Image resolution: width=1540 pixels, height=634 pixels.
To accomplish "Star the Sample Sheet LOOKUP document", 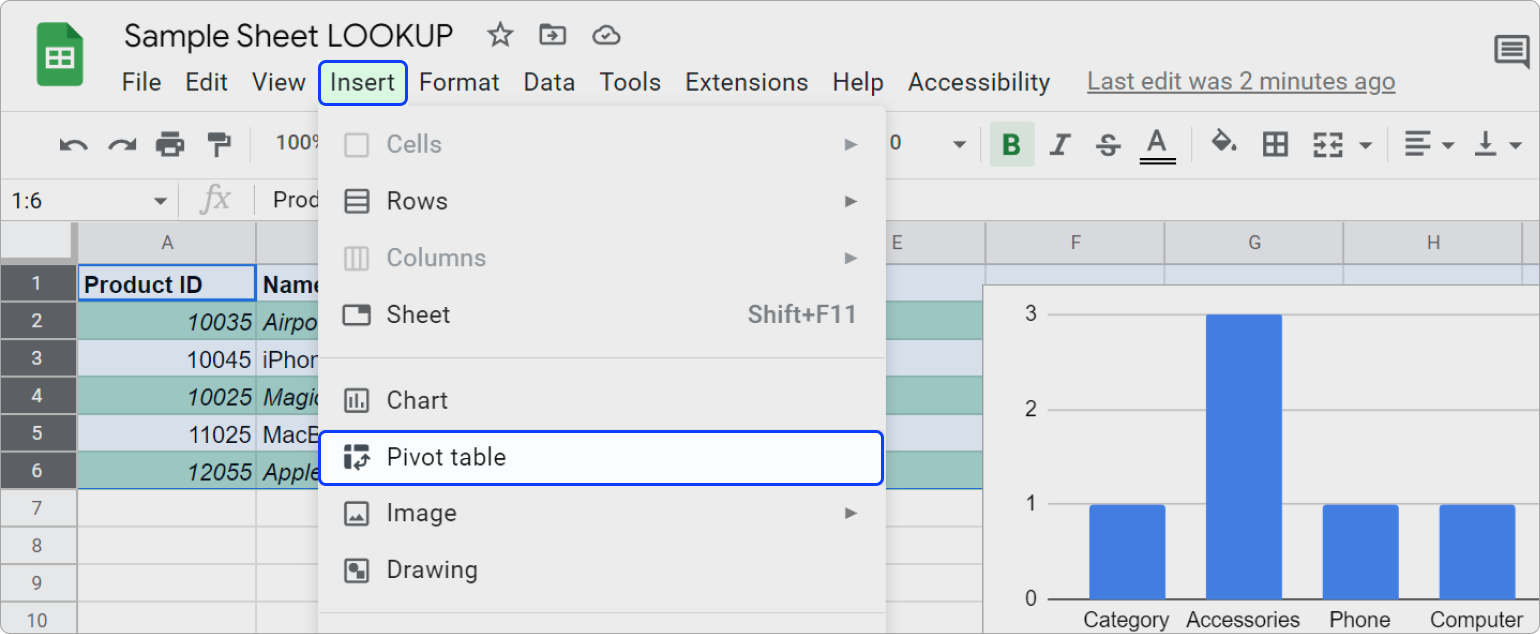I will 499,36.
